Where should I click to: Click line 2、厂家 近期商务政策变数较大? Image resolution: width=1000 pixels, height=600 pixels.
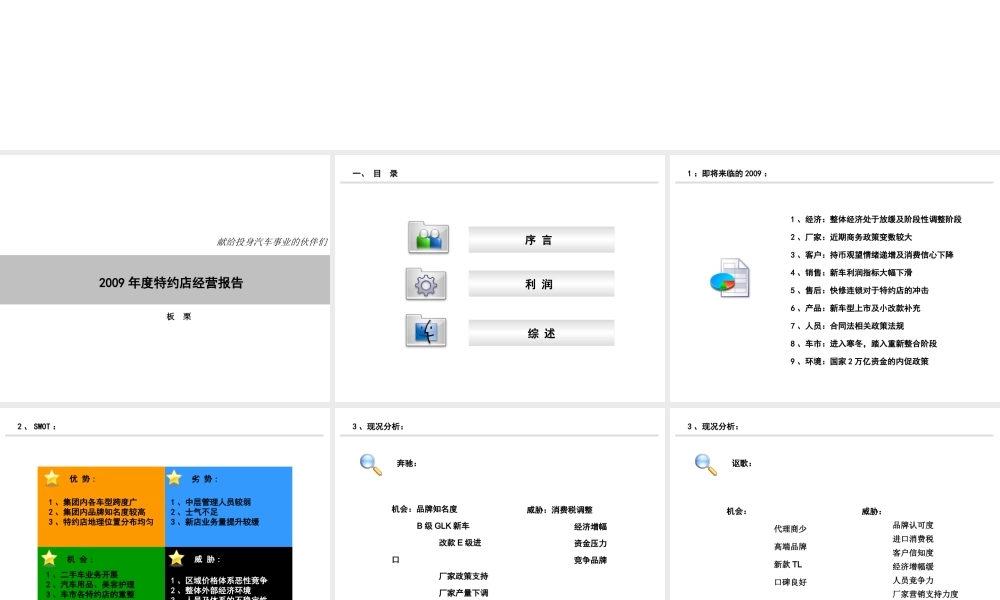click(851, 237)
